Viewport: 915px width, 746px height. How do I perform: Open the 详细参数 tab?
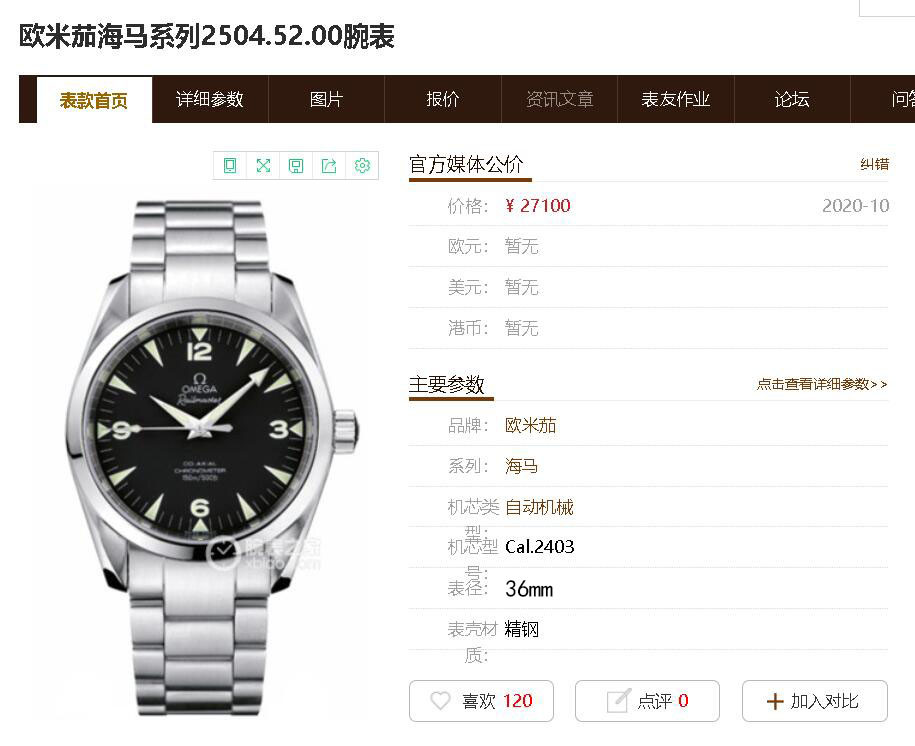pos(210,99)
